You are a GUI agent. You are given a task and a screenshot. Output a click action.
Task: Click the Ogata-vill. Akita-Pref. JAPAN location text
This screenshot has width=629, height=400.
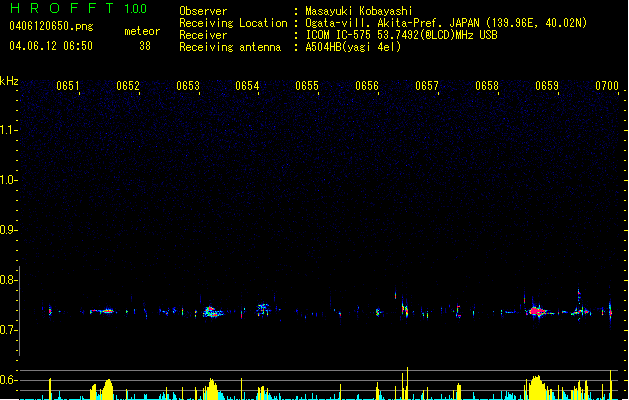tap(446, 23)
